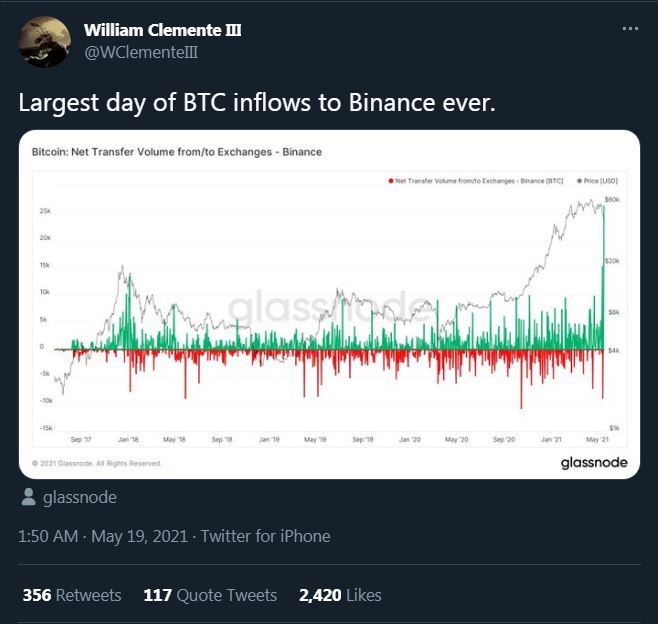Open the tagged glassnode account link

pos(81,498)
